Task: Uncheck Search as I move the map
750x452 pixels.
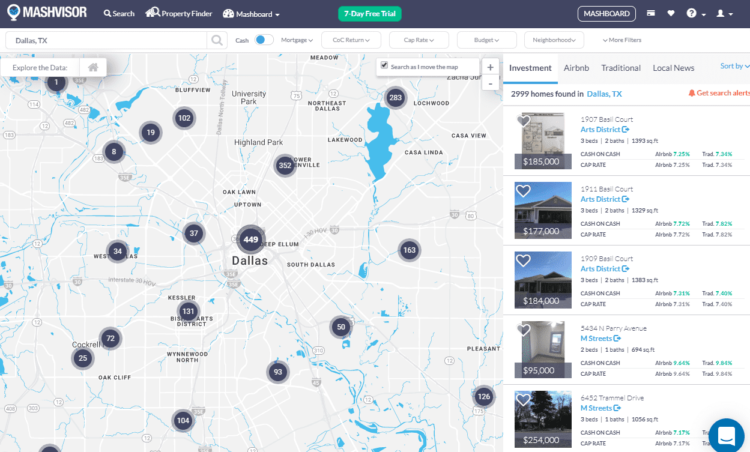Action: pyautogui.click(x=384, y=65)
